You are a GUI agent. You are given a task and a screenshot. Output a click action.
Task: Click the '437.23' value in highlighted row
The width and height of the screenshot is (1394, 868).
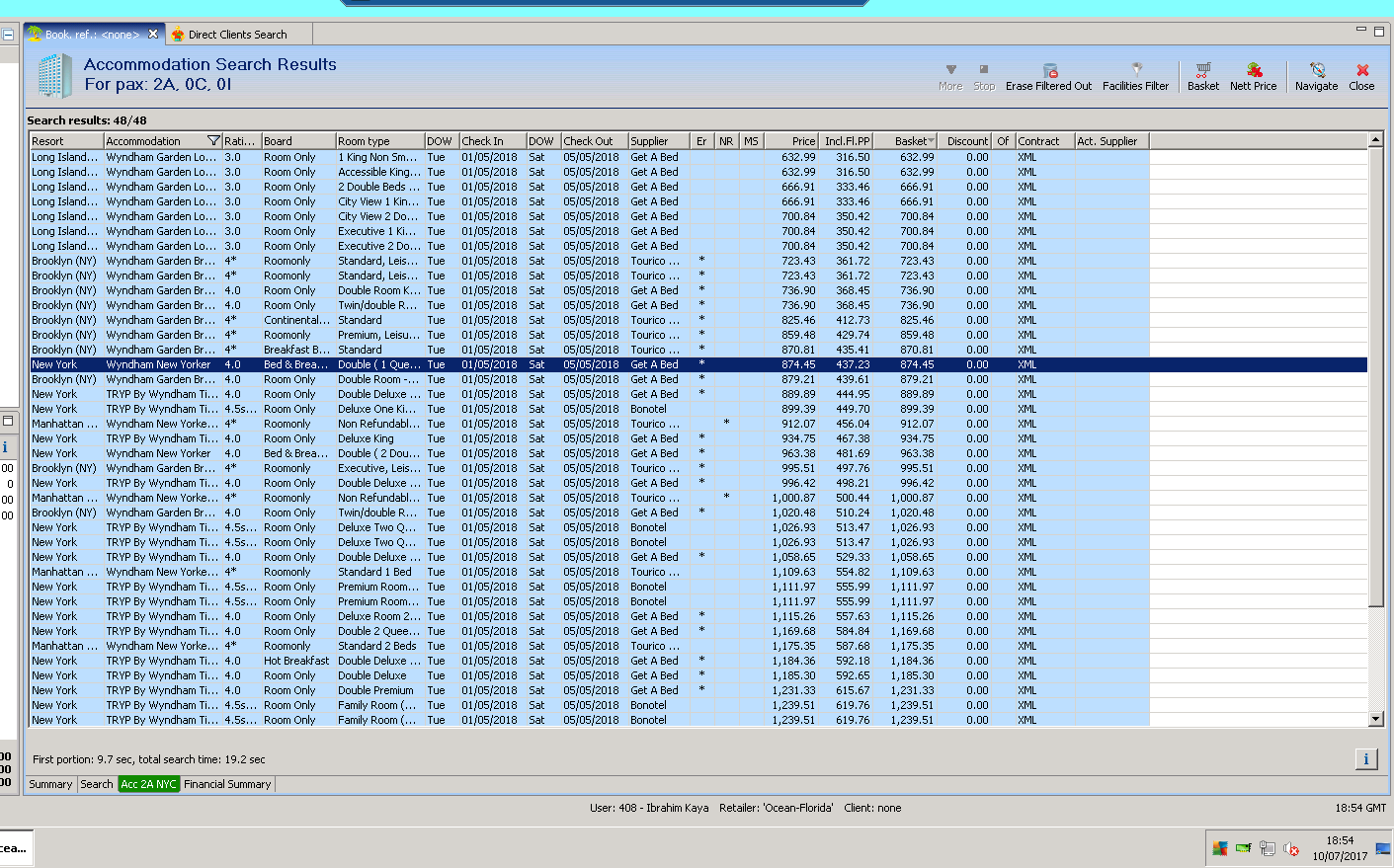(853, 364)
